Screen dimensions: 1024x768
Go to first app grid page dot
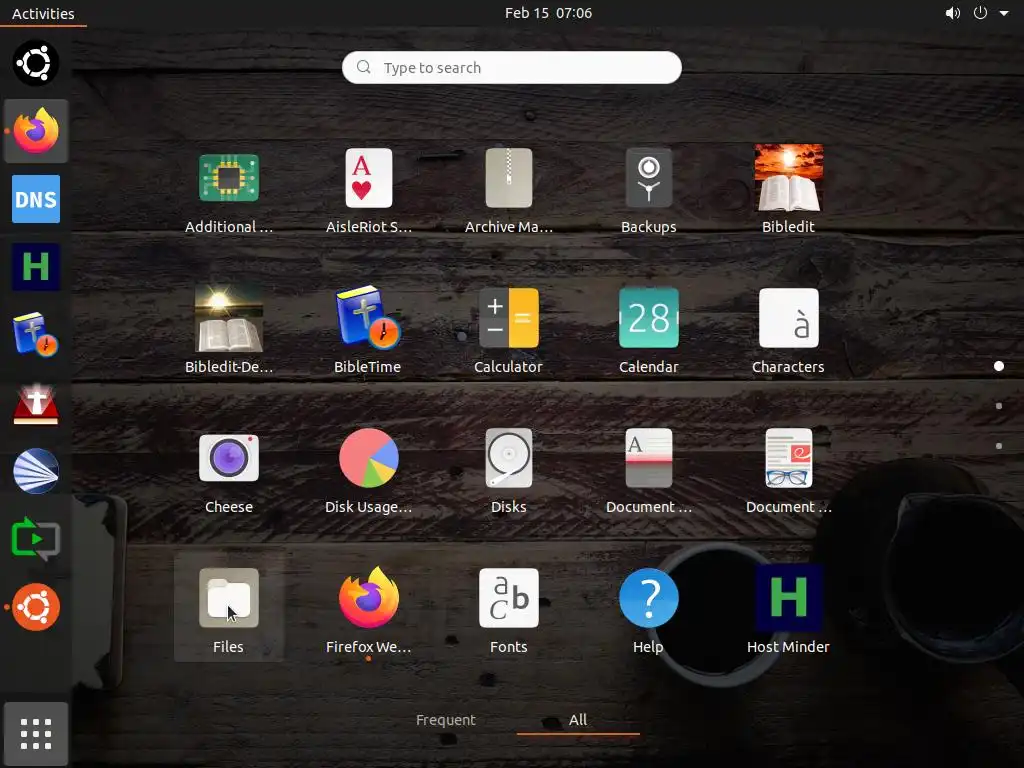[999, 366]
